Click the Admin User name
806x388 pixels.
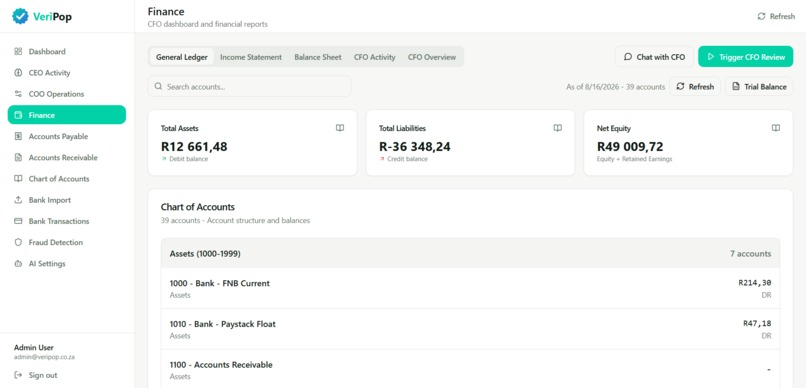click(x=33, y=347)
